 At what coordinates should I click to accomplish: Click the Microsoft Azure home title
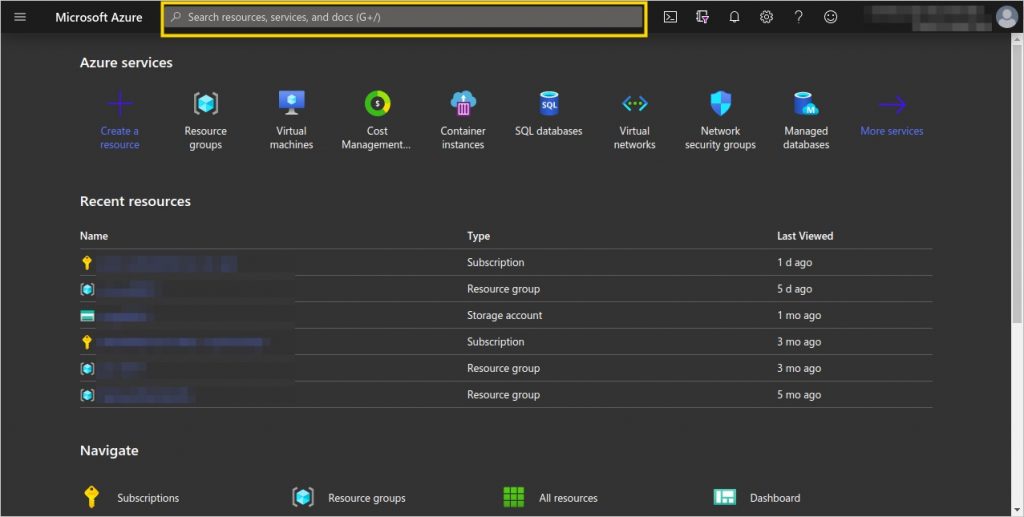click(x=99, y=18)
